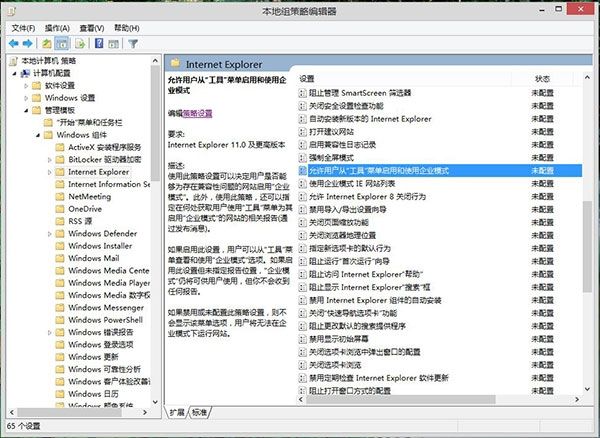Image resolution: width=600 pixels, height=438 pixels.
Task: Expand the BitLocker 驱动器加密 node
Action: tap(50, 158)
